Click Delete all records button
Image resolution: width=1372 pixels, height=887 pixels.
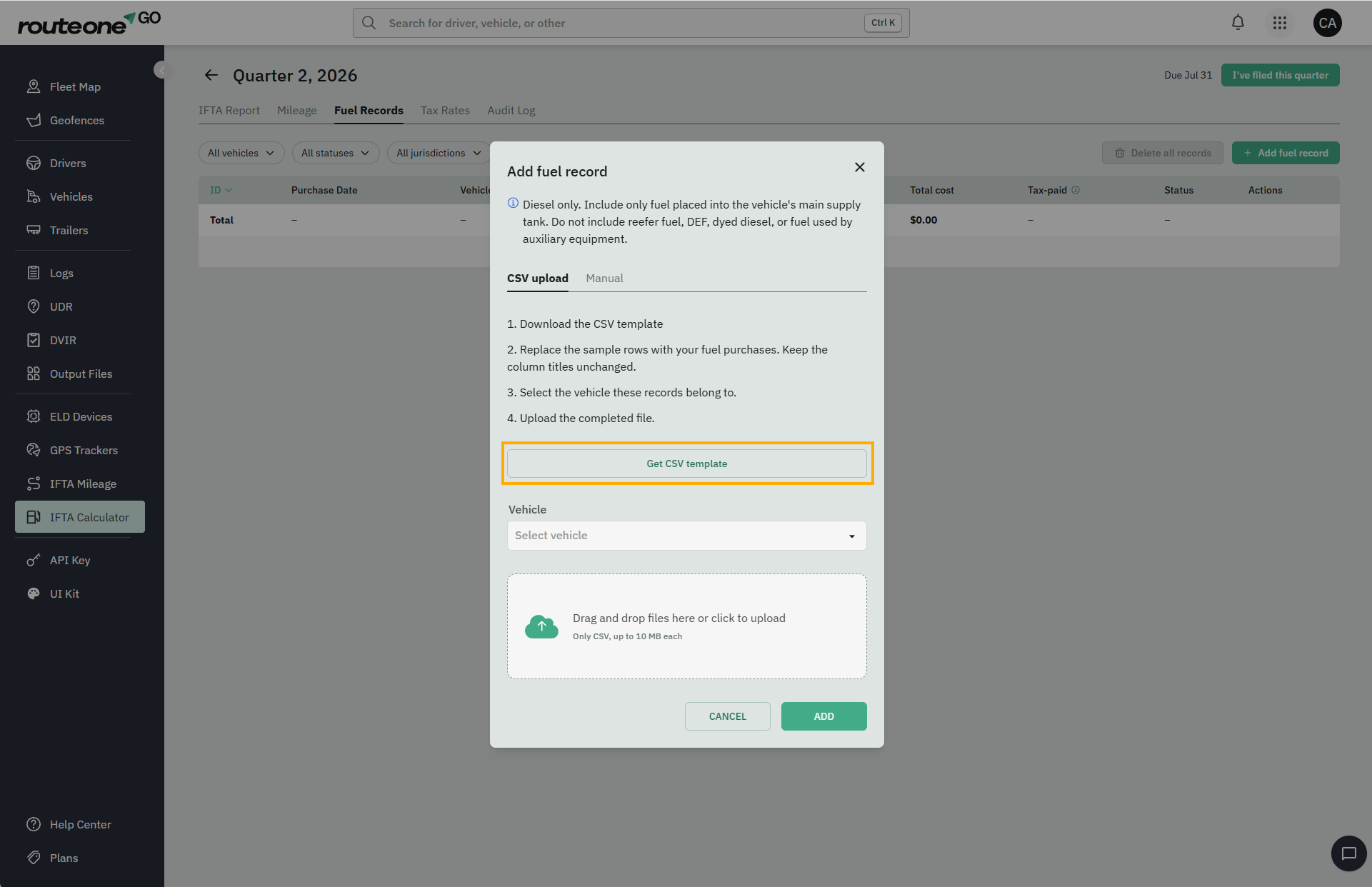point(1163,153)
